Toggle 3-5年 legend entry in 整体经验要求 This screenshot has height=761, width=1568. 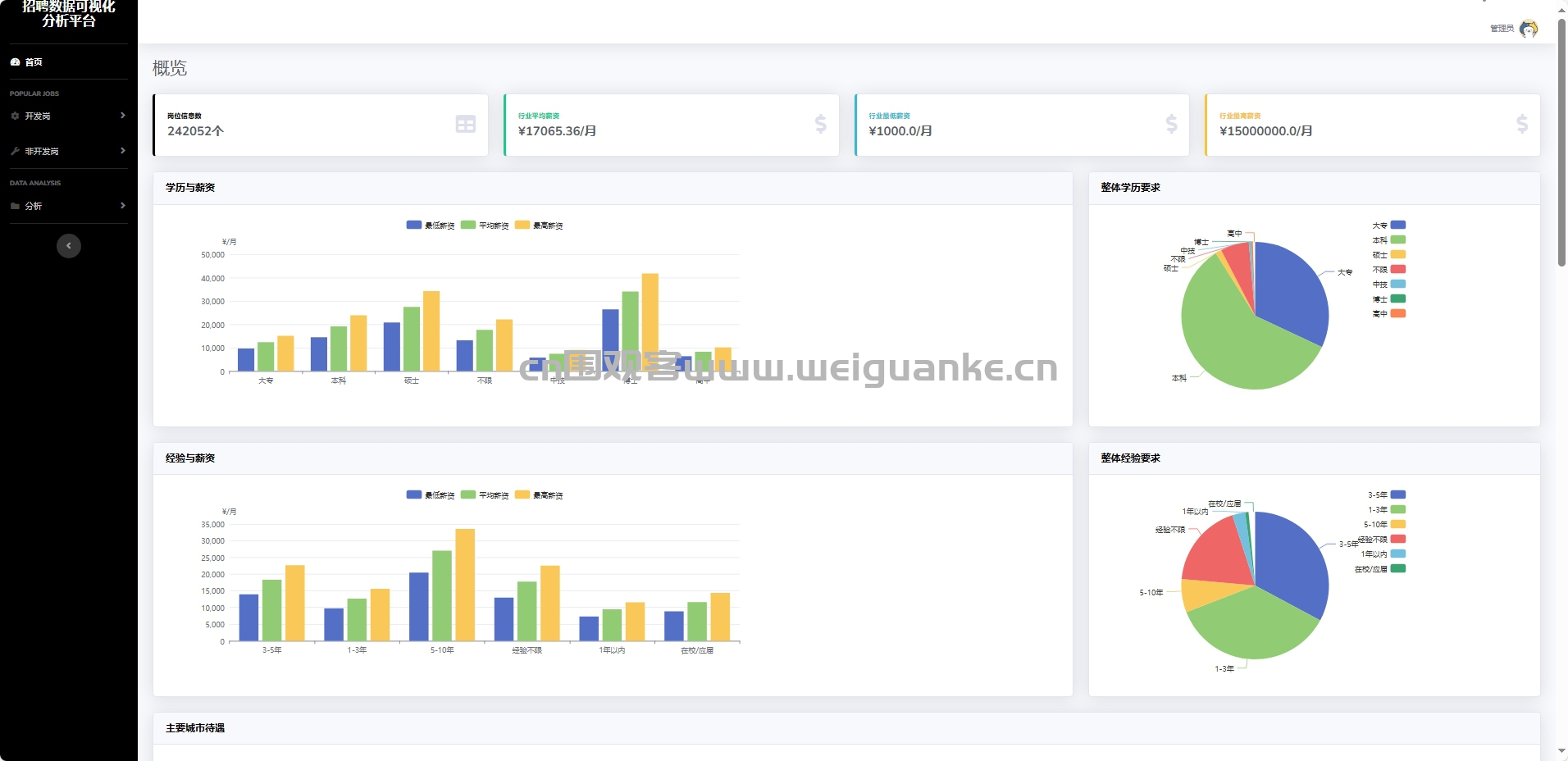pyautogui.click(x=1387, y=494)
